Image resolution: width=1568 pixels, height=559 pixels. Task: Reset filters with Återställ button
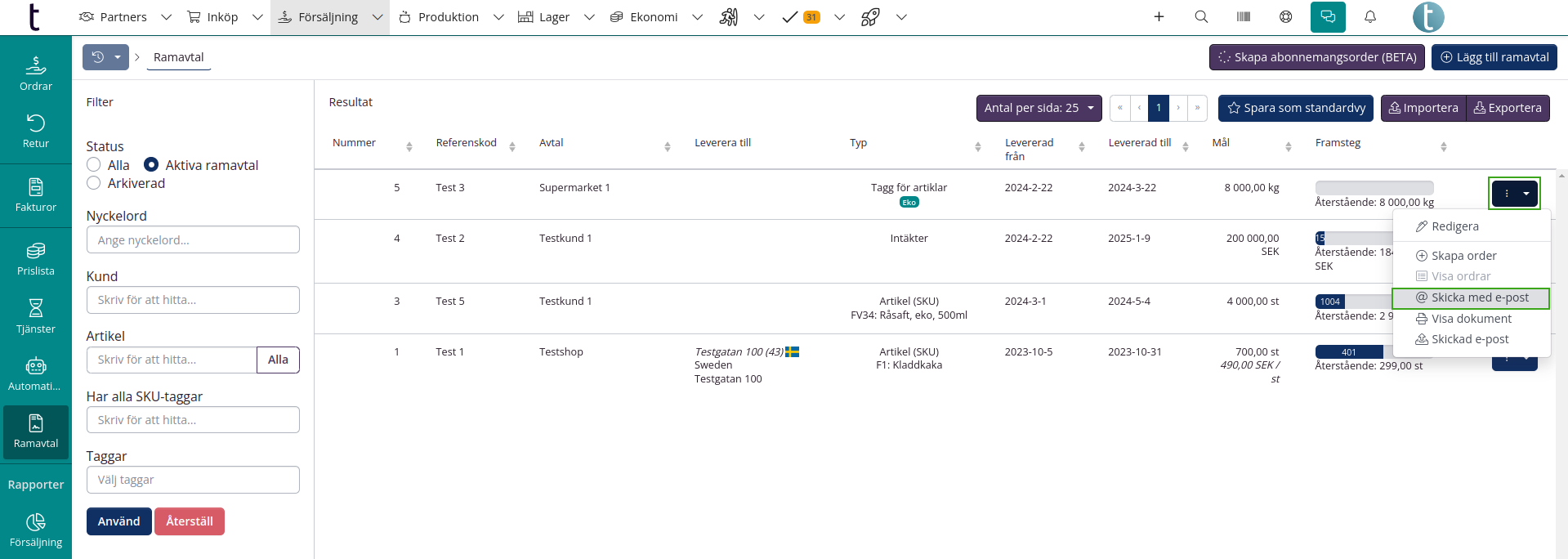190,521
